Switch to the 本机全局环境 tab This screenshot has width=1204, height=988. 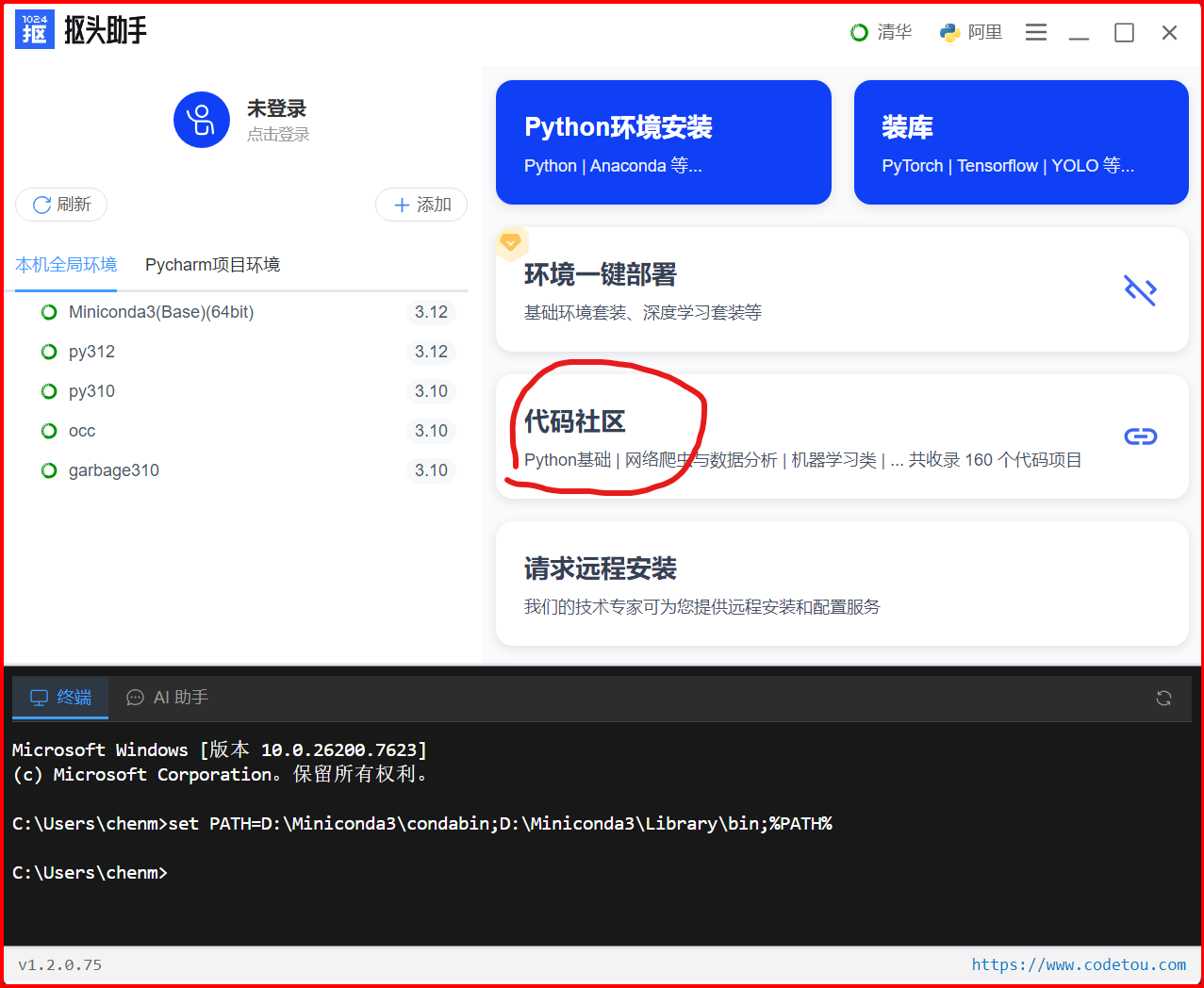click(66, 265)
